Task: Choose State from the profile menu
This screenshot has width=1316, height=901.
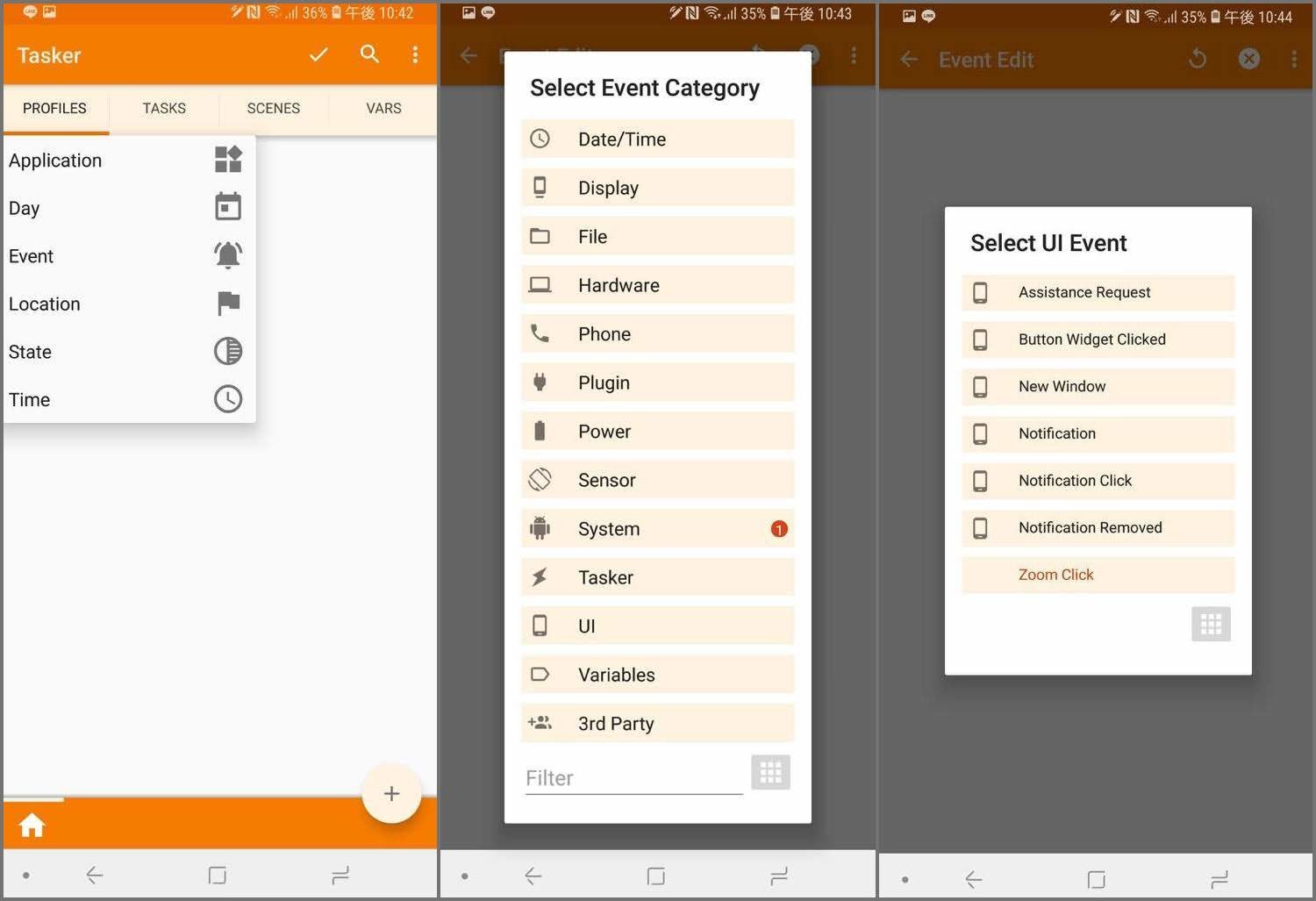Action: (x=129, y=352)
